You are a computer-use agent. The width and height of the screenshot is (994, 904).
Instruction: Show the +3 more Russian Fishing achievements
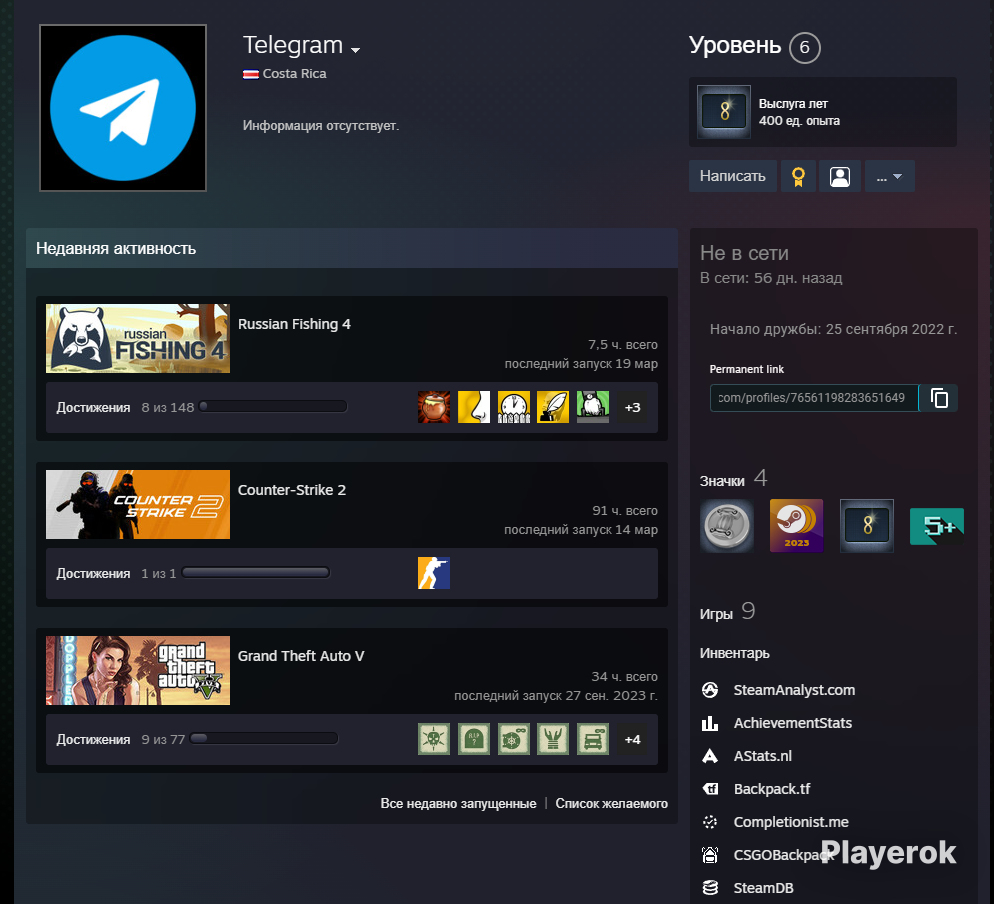pos(633,407)
